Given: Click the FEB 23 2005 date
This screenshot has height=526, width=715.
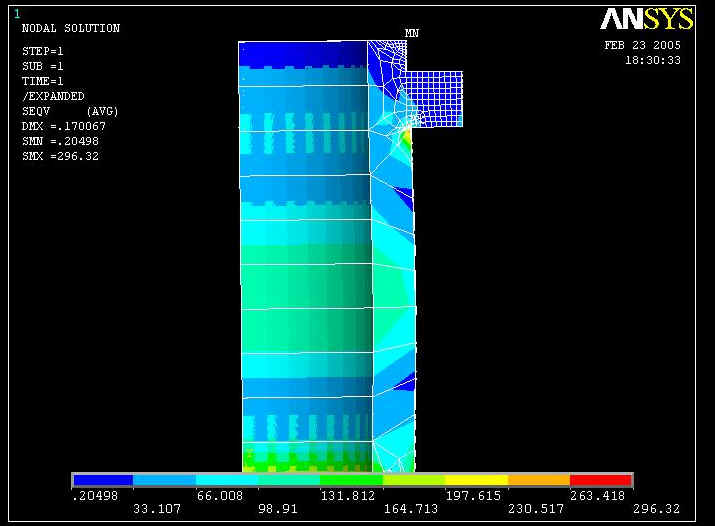Looking at the screenshot, I should point(642,45).
